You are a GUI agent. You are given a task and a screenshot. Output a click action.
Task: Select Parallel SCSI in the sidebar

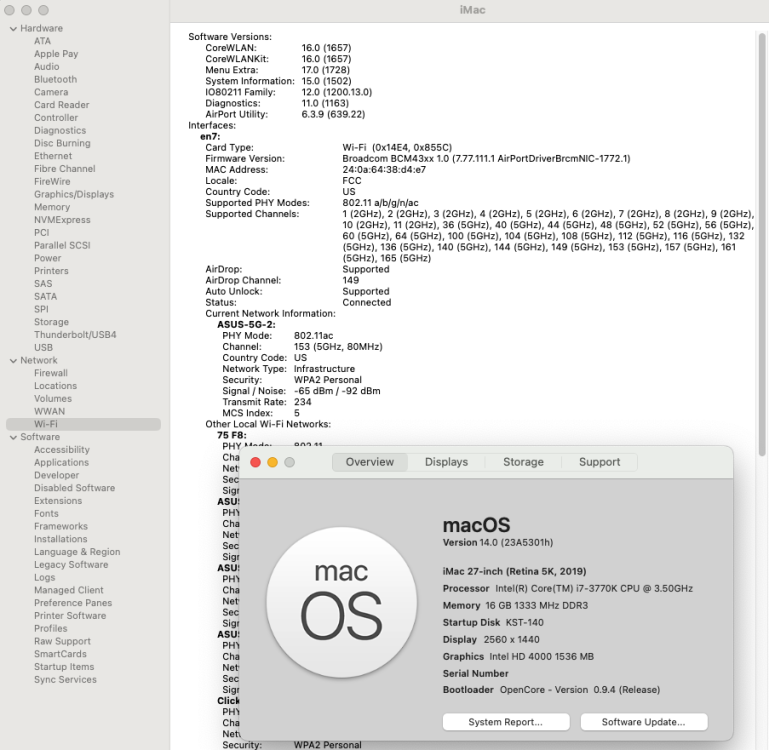[x=62, y=245]
